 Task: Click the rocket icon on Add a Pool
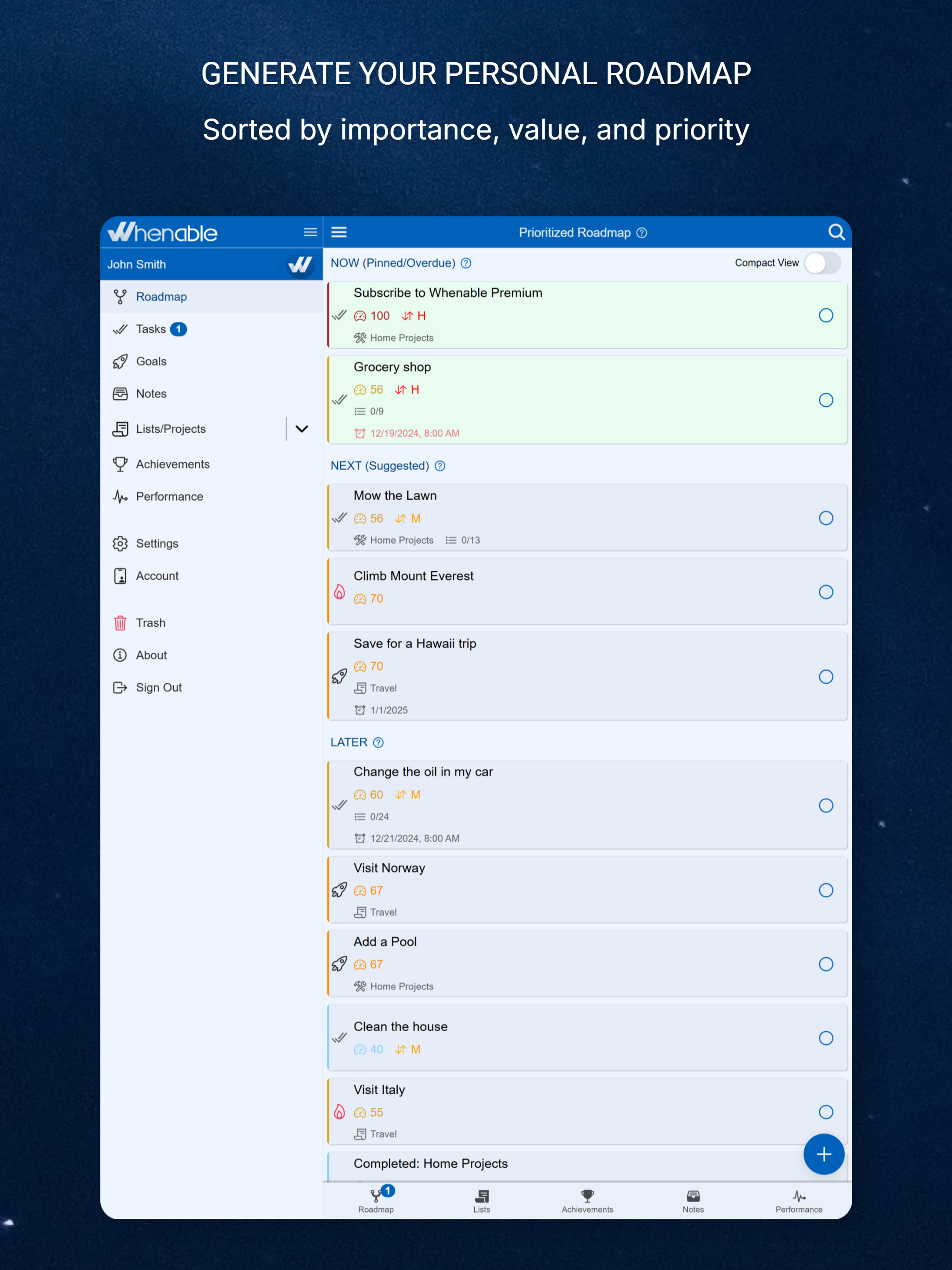pyautogui.click(x=339, y=964)
